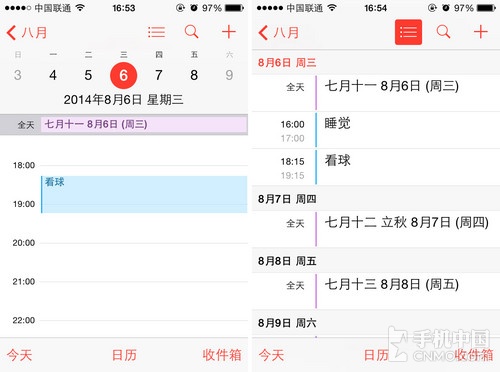This screenshot has height=372, width=500.
Task: Select highlighted day 6
Action: tap(123, 75)
